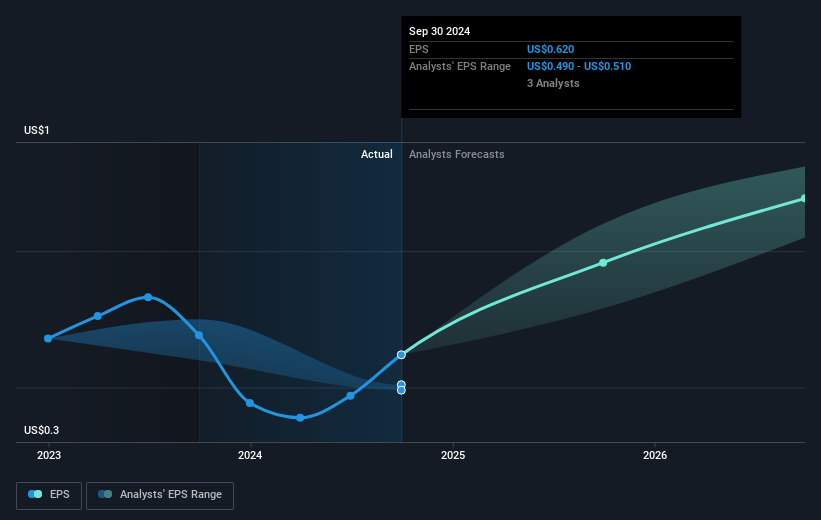Click the EPS peak point in mid-2023
The width and height of the screenshot is (821, 520).
[x=148, y=297]
